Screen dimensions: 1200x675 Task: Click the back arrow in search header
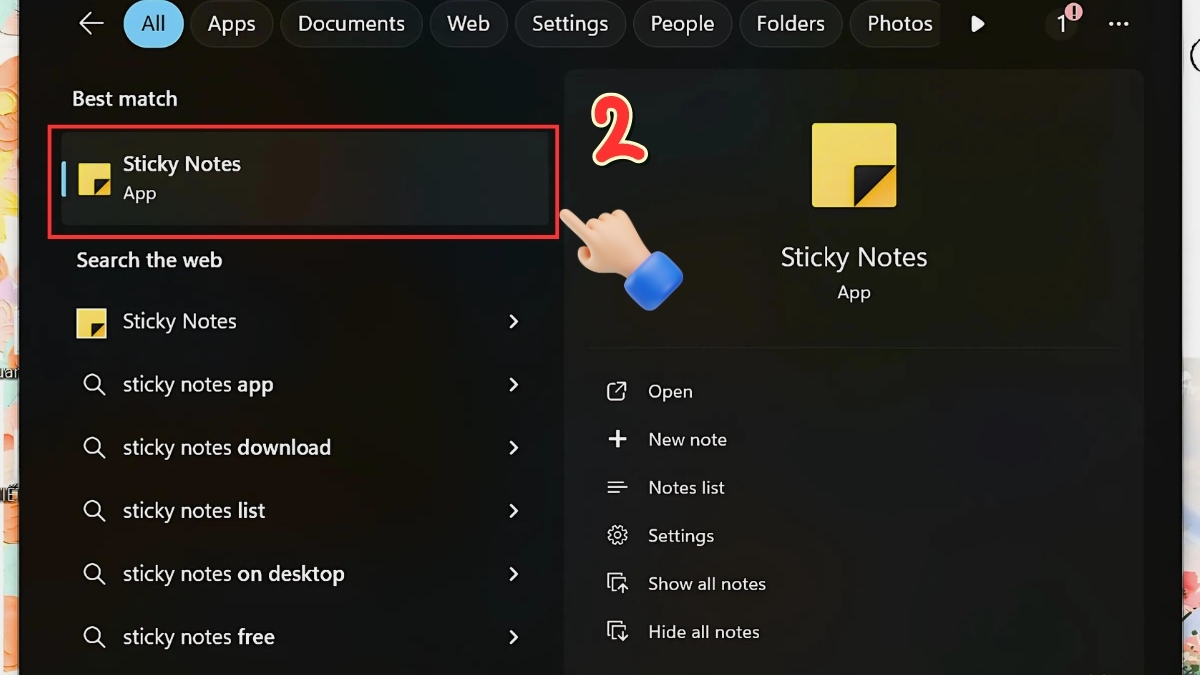(91, 24)
